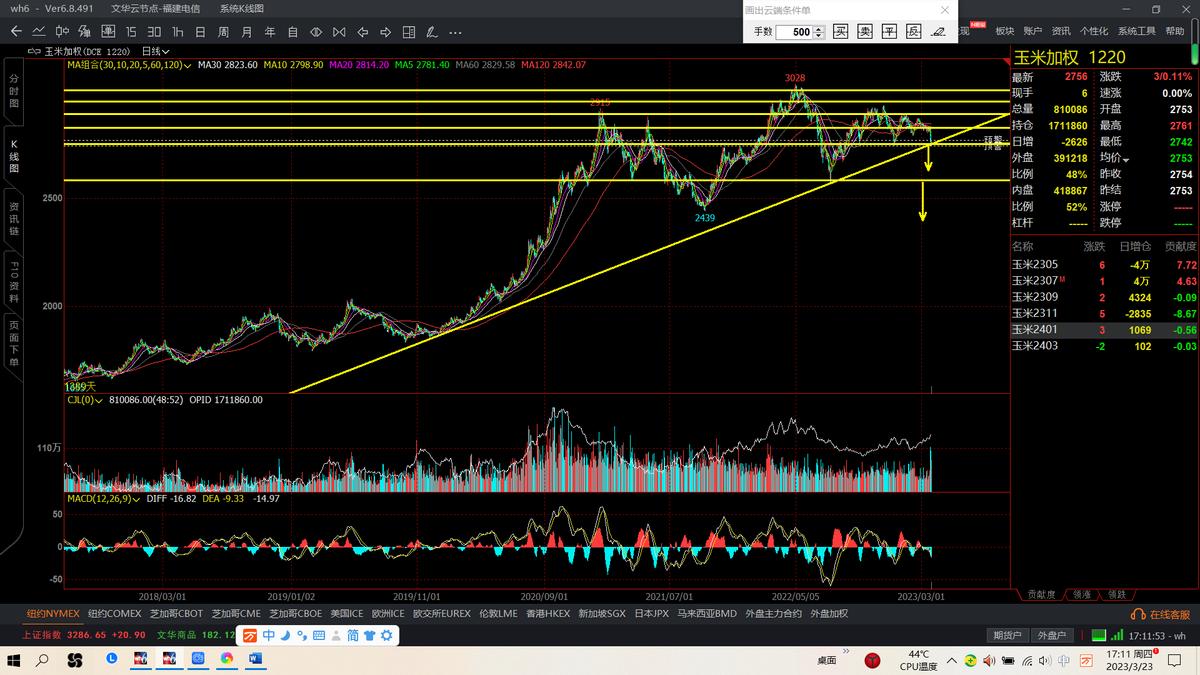
Task: Expand the CJL(0) volume indicator dropdown
Action: point(100,399)
